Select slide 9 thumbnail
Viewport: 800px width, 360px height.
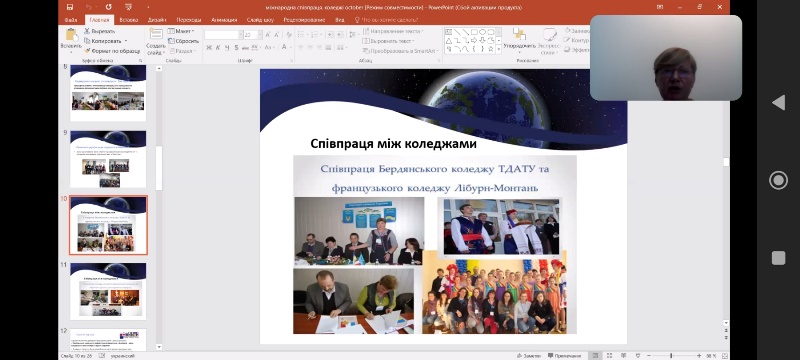pos(108,159)
